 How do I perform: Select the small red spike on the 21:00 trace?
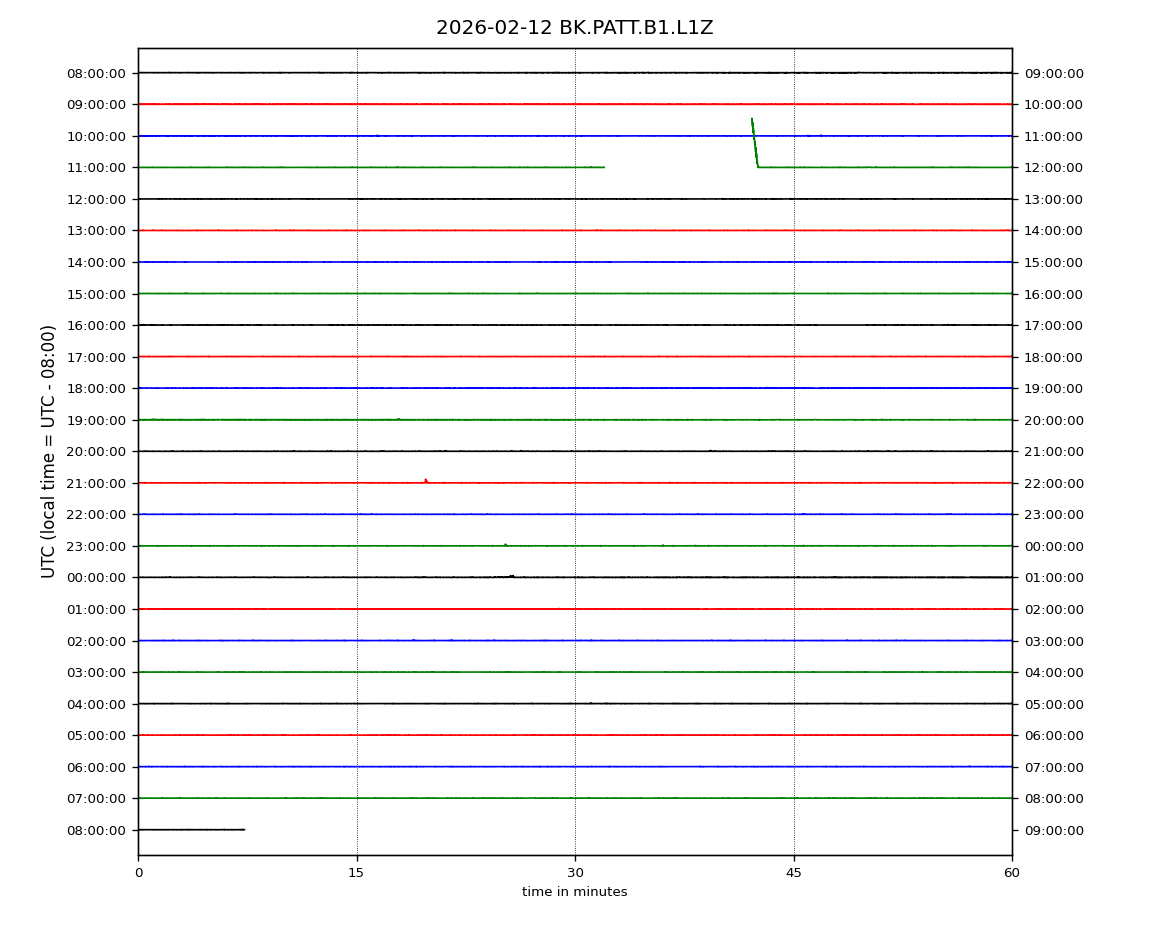tap(425, 481)
